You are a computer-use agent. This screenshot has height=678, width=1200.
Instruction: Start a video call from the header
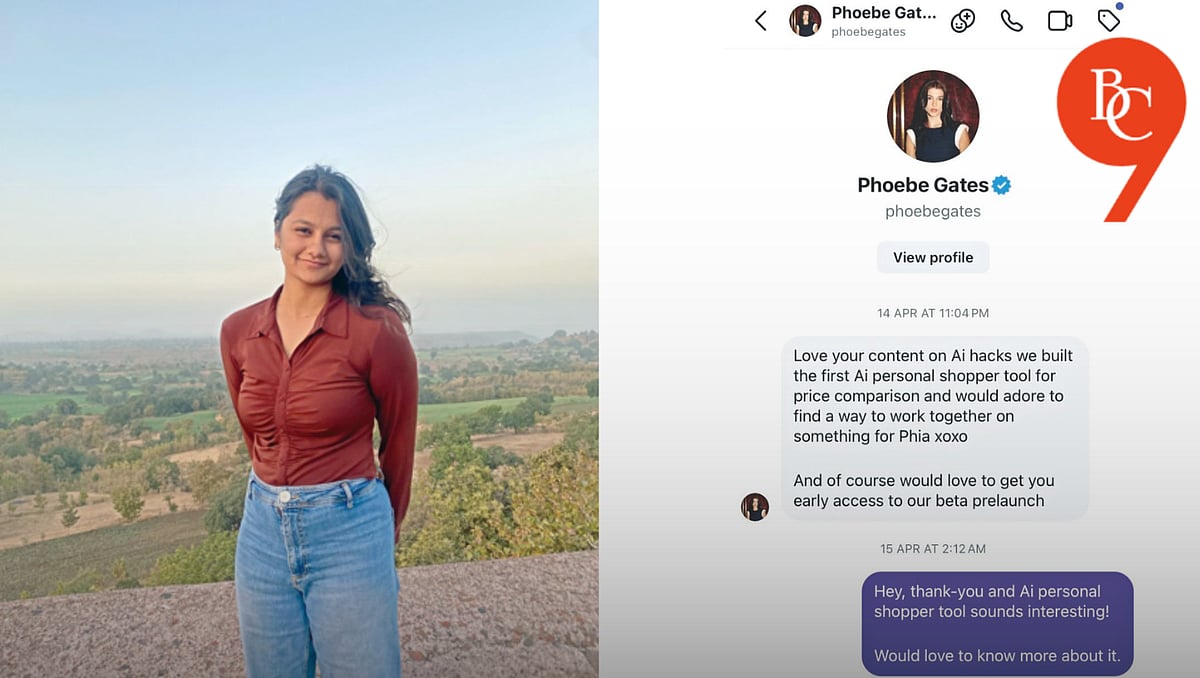coord(1060,19)
